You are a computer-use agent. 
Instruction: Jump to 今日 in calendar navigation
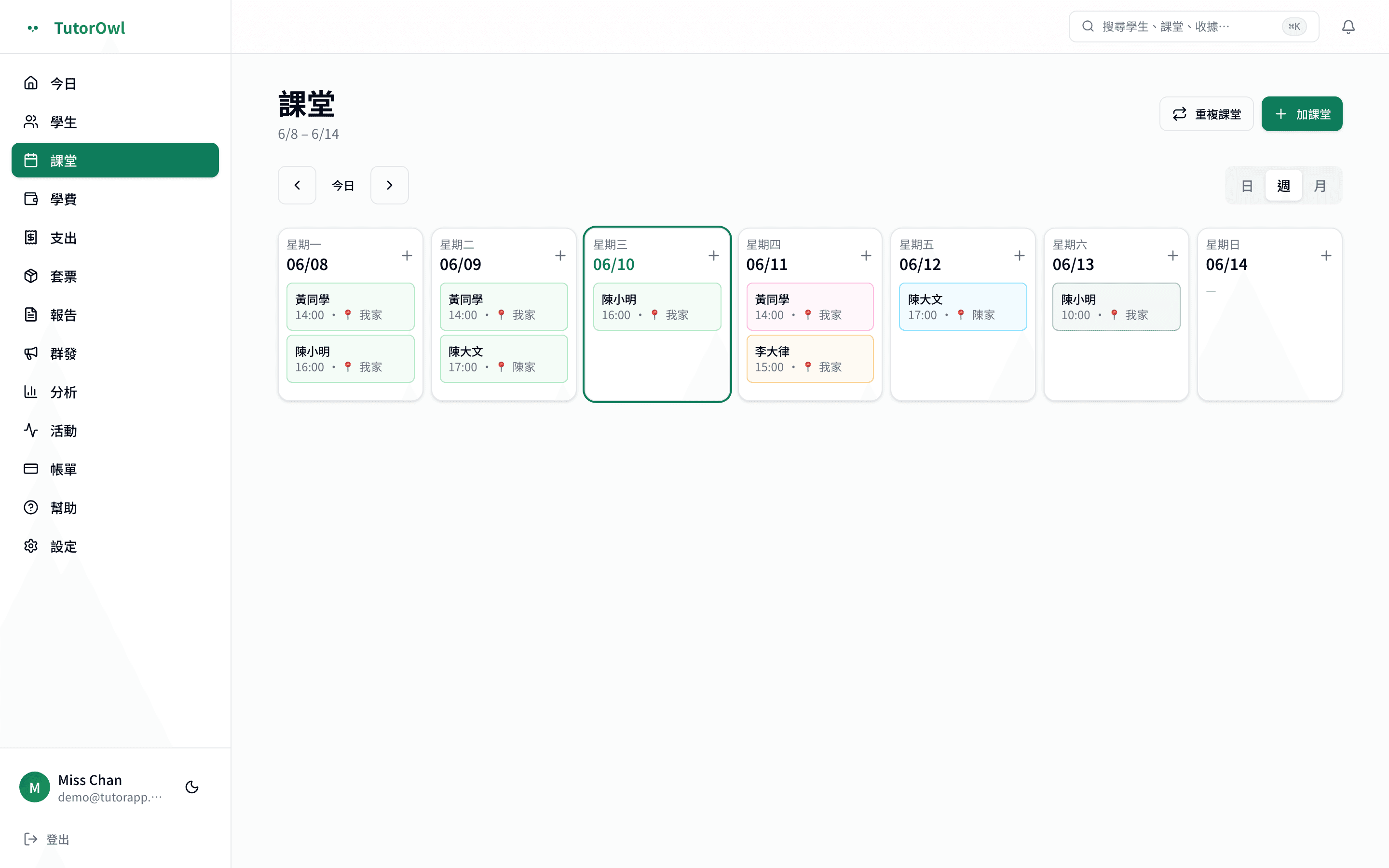click(x=343, y=186)
